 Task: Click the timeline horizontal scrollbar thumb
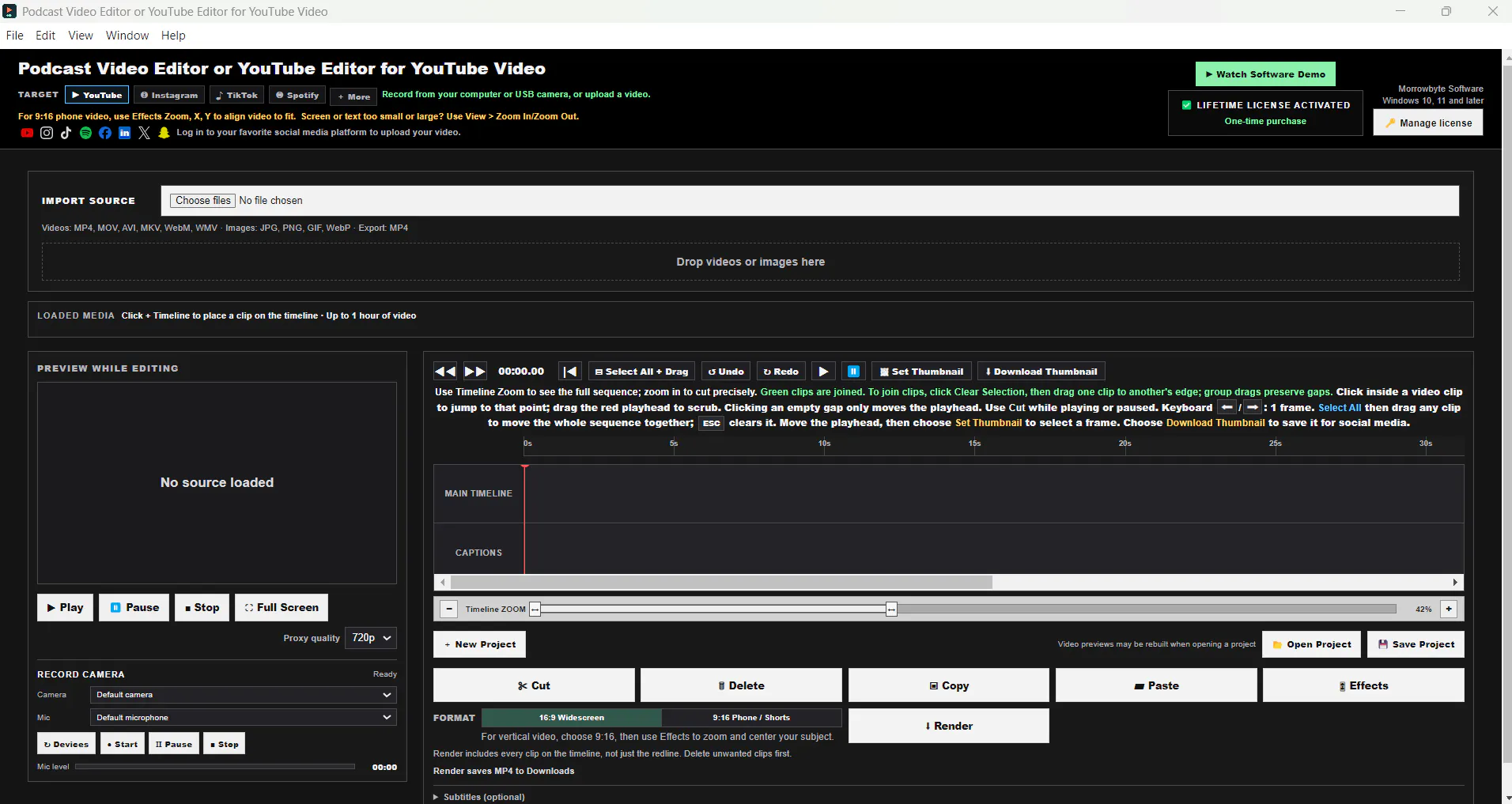(x=722, y=583)
